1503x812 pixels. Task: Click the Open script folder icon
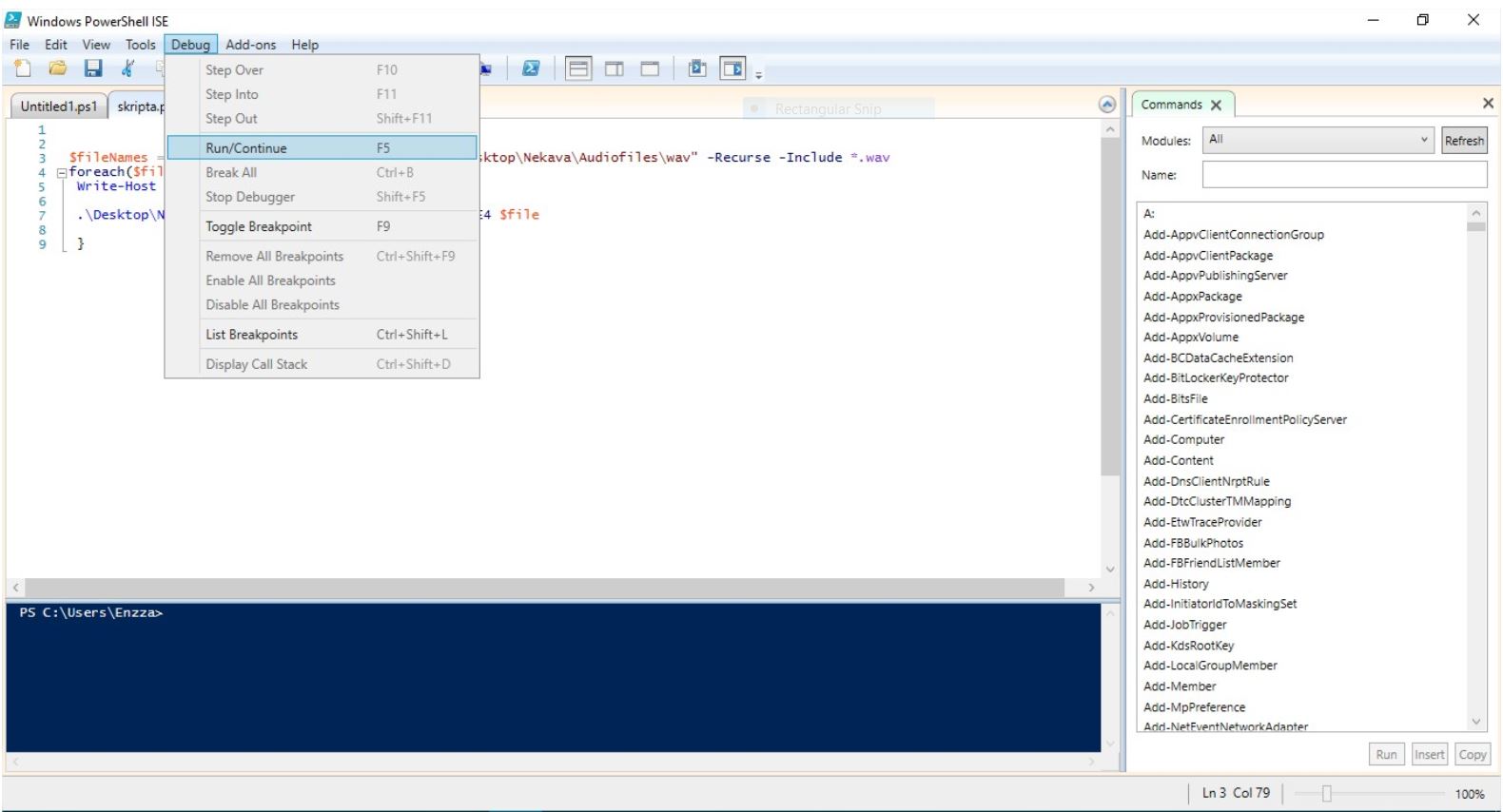click(x=58, y=68)
